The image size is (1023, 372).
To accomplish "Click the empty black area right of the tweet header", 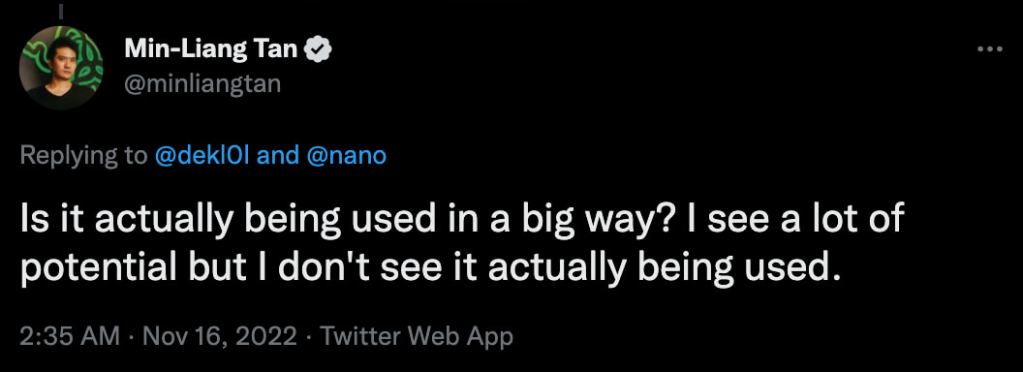I will pos(652,65).
